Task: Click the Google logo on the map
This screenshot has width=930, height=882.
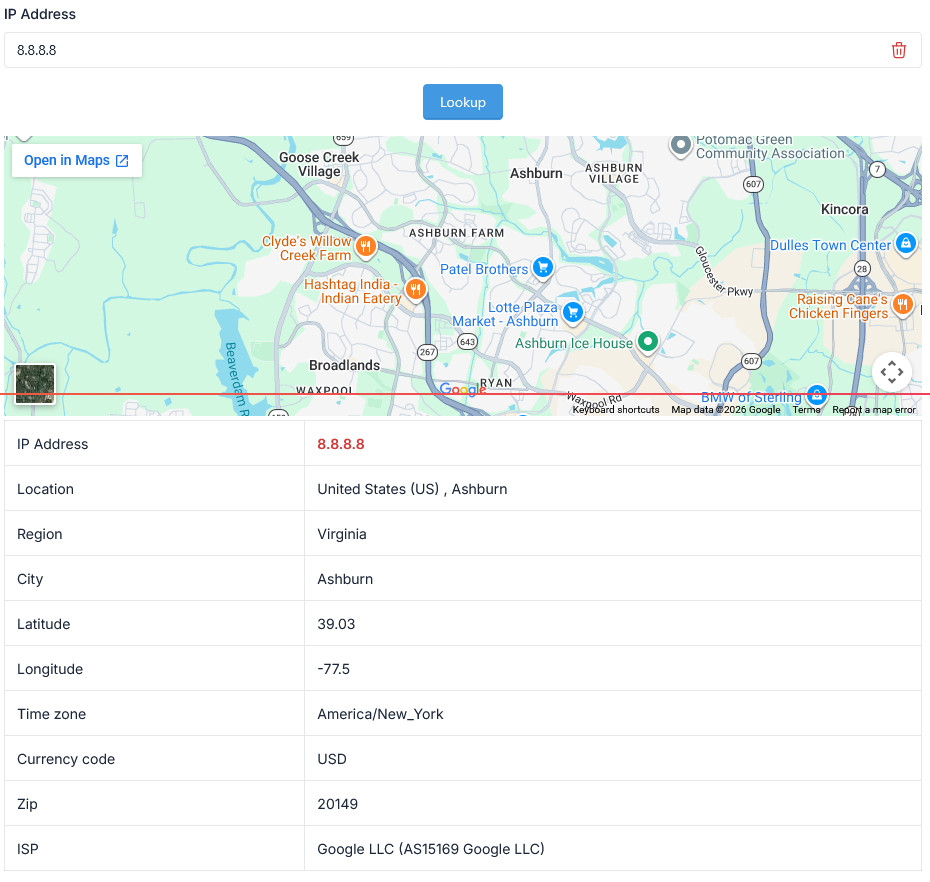Action: 463,390
